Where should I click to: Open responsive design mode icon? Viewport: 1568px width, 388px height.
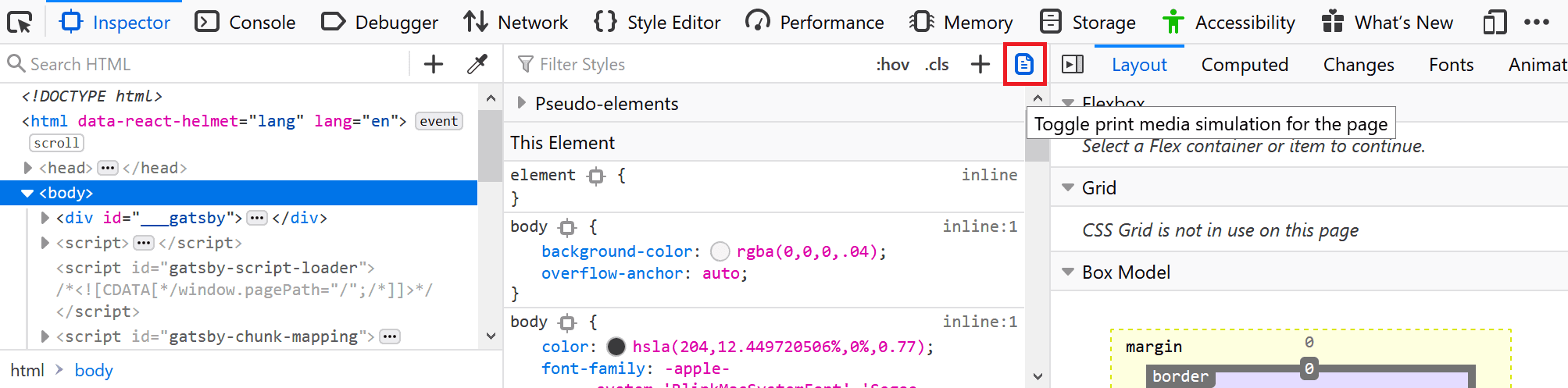pos(1494,22)
